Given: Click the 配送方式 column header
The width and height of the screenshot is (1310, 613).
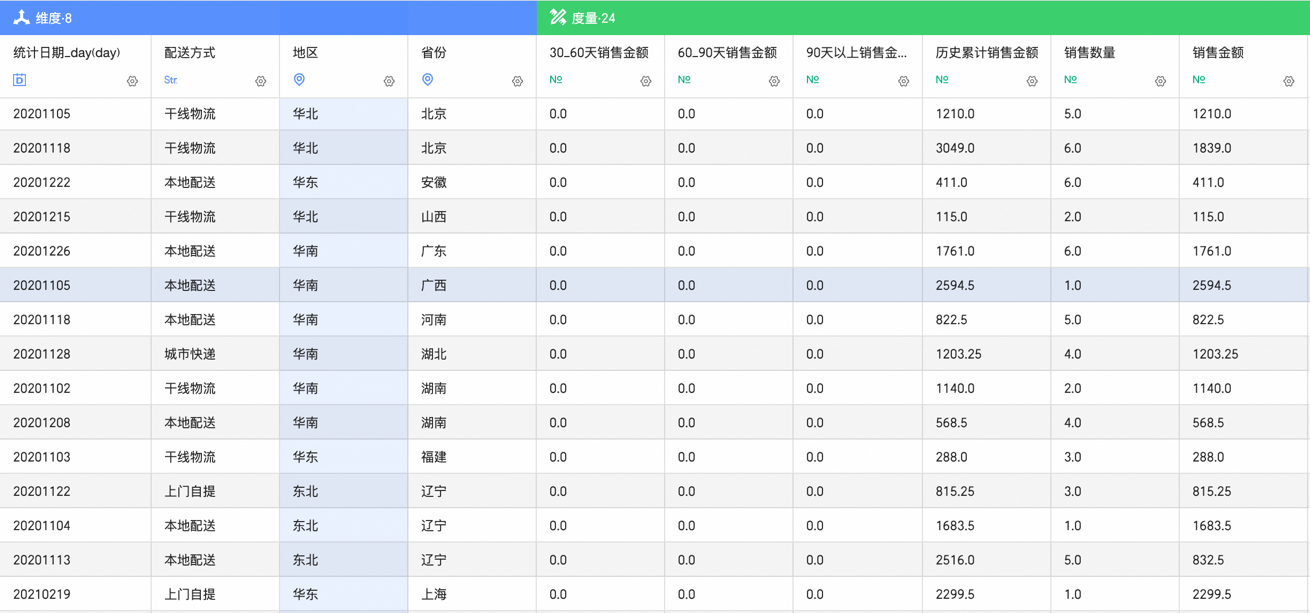Looking at the screenshot, I should click(215, 67).
